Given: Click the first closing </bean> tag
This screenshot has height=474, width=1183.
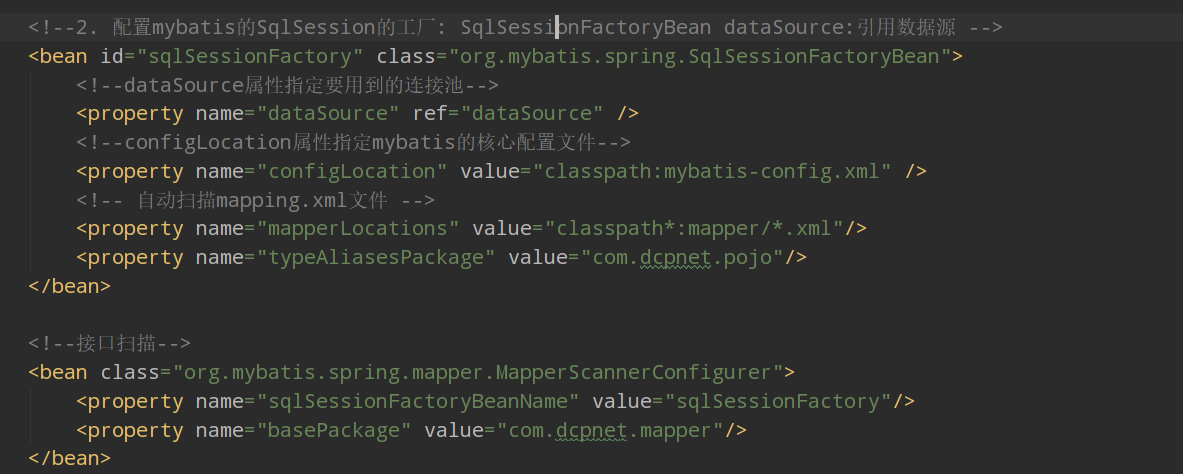Looking at the screenshot, I should click(x=69, y=286).
